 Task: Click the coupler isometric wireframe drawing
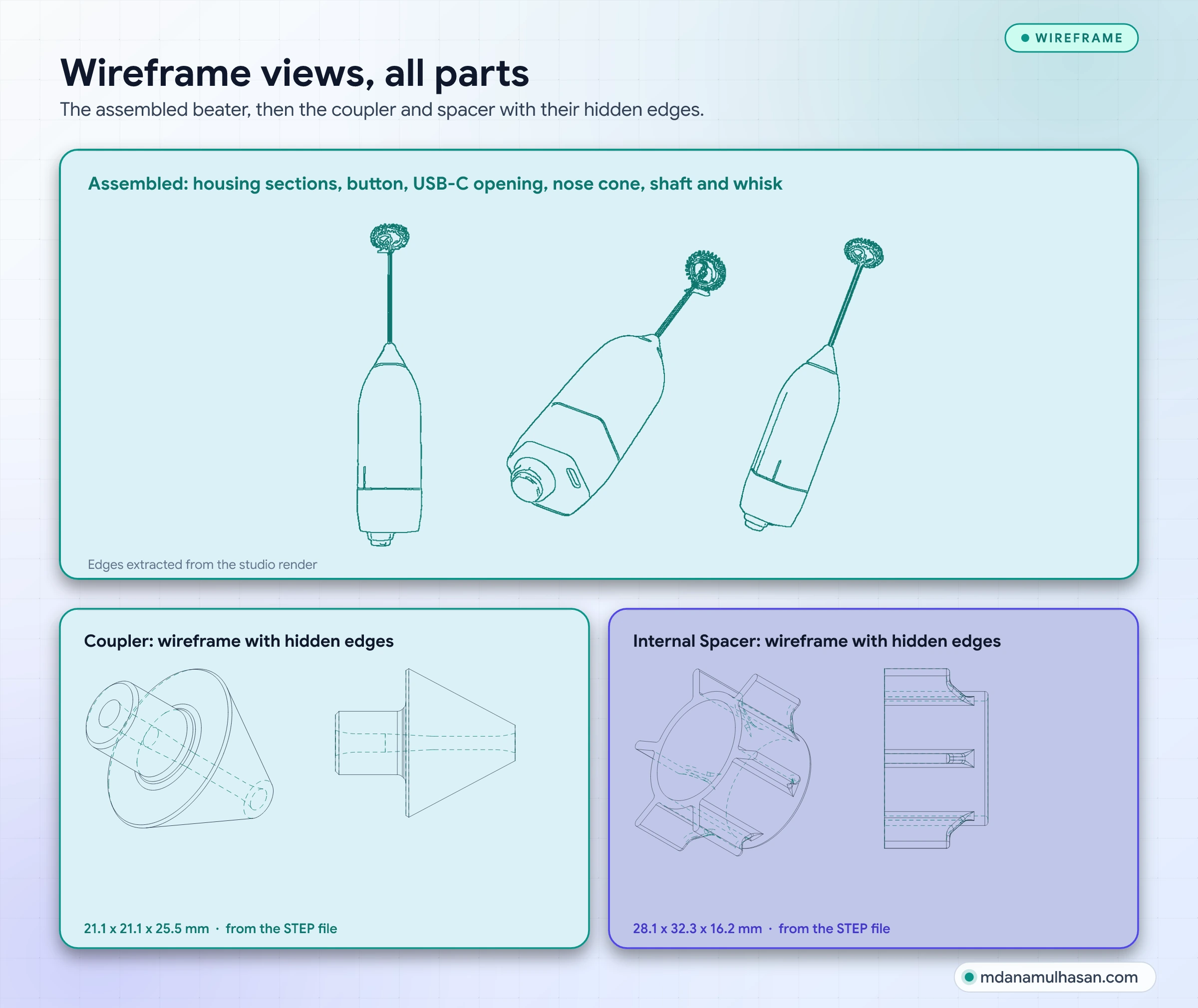click(x=180, y=748)
